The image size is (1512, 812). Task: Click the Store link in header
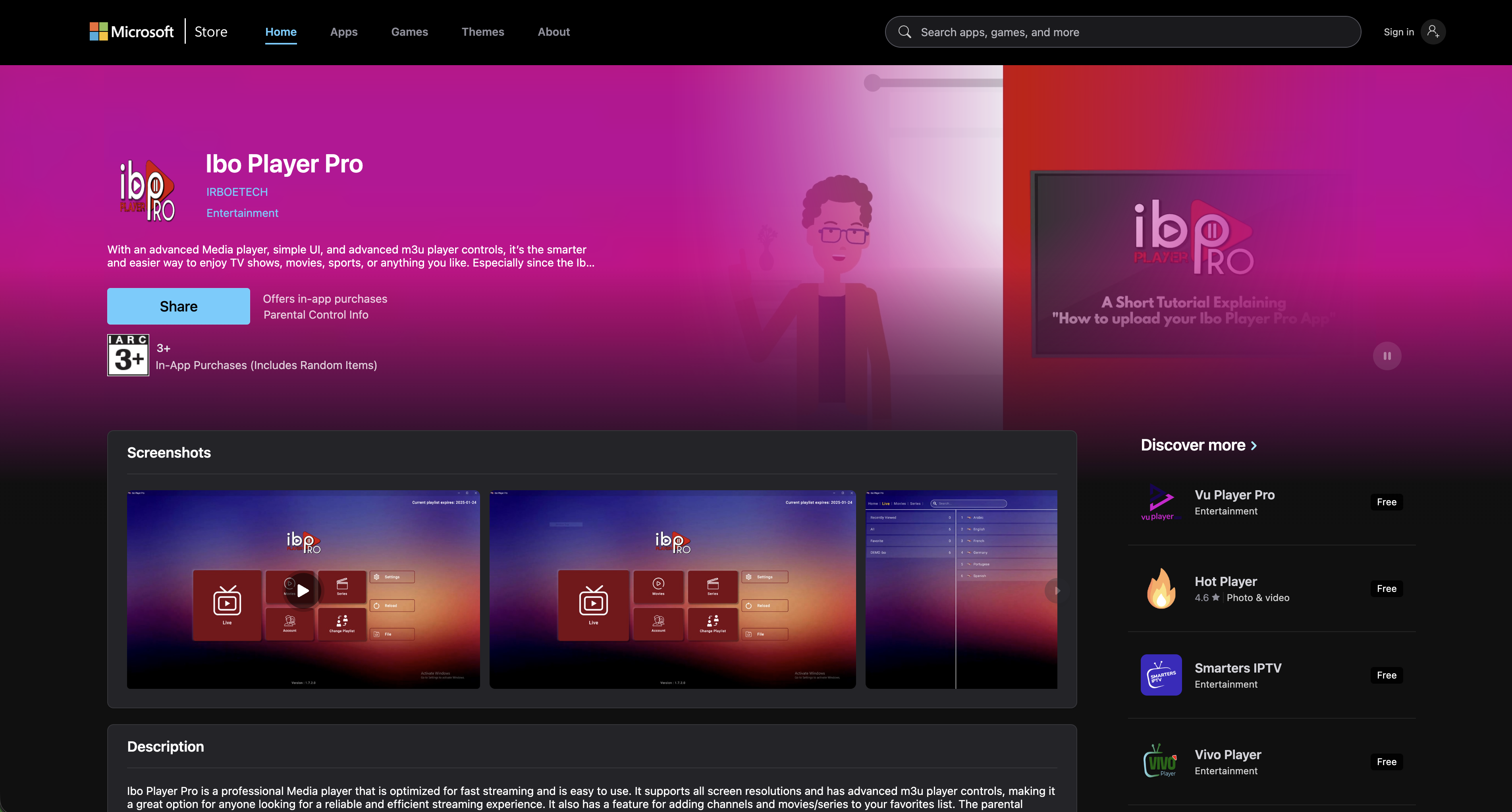click(211, 32)
